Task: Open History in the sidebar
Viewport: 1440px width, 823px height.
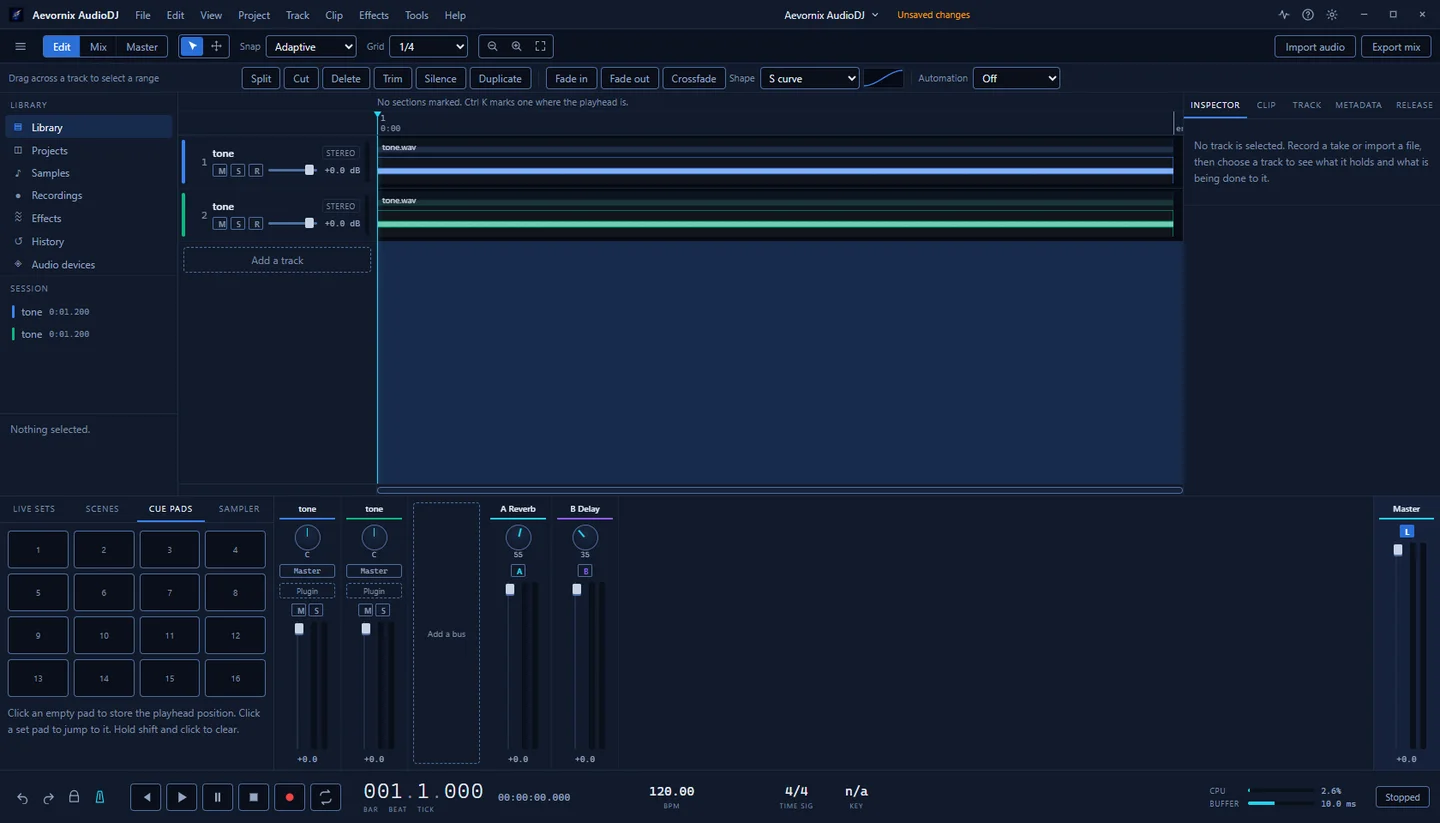Action: tap(89, 241)
